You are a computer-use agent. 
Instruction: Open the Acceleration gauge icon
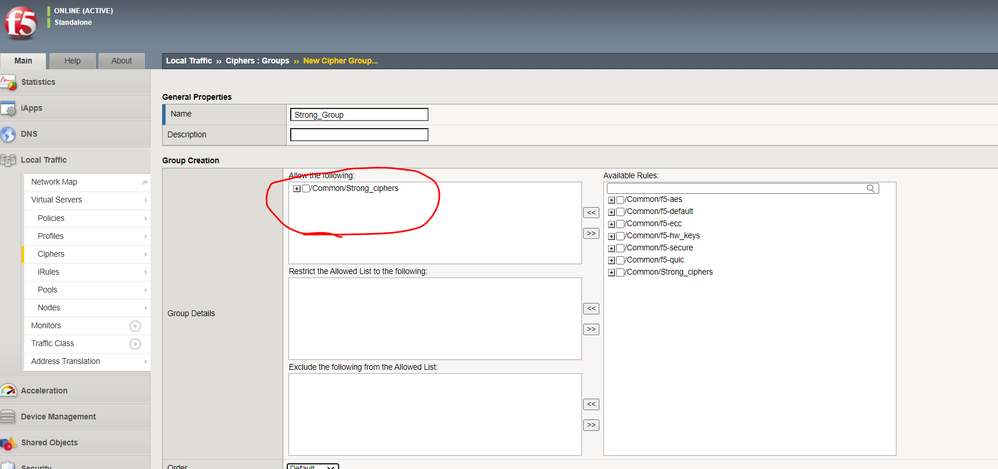[8, 391]
